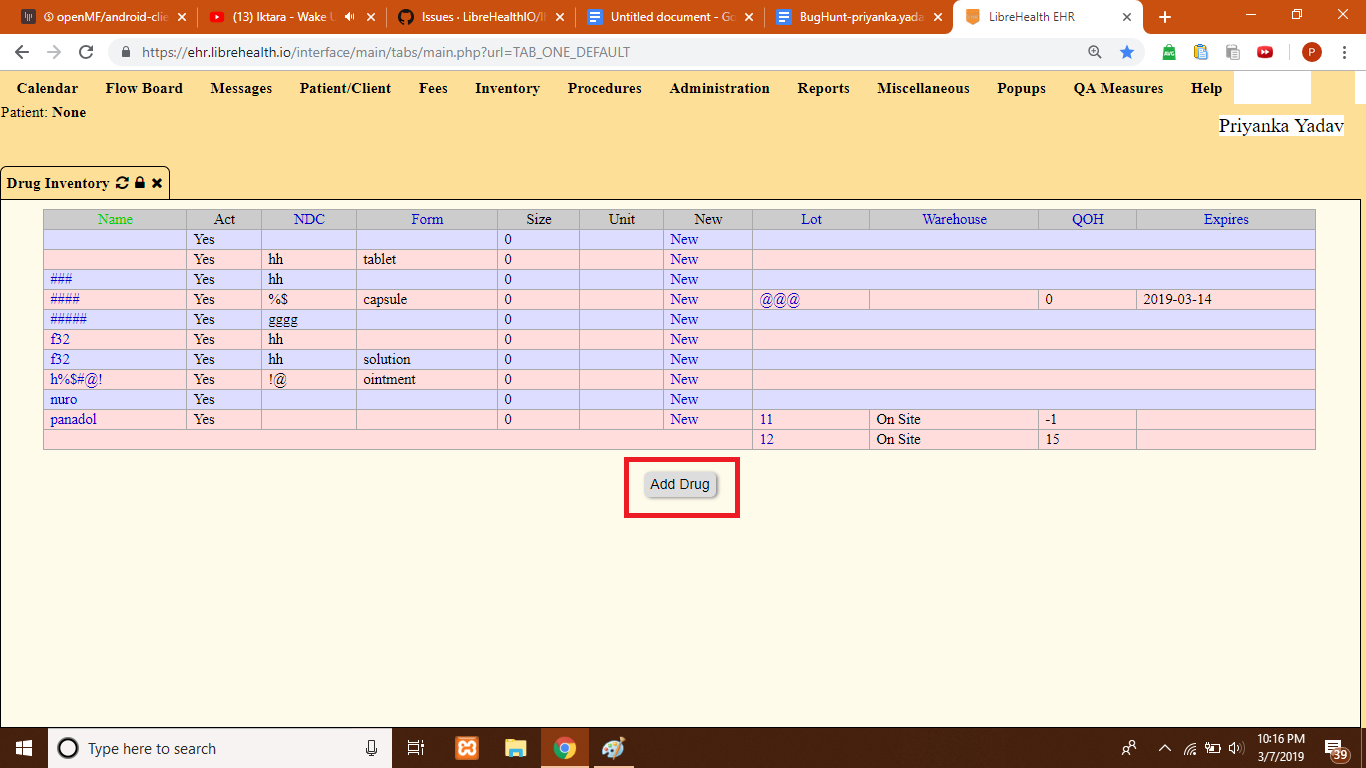Show hidden tray icons chevron
Viewport: 1366px width, 768px height.
pyautogui.click(x=1165, y=748)
